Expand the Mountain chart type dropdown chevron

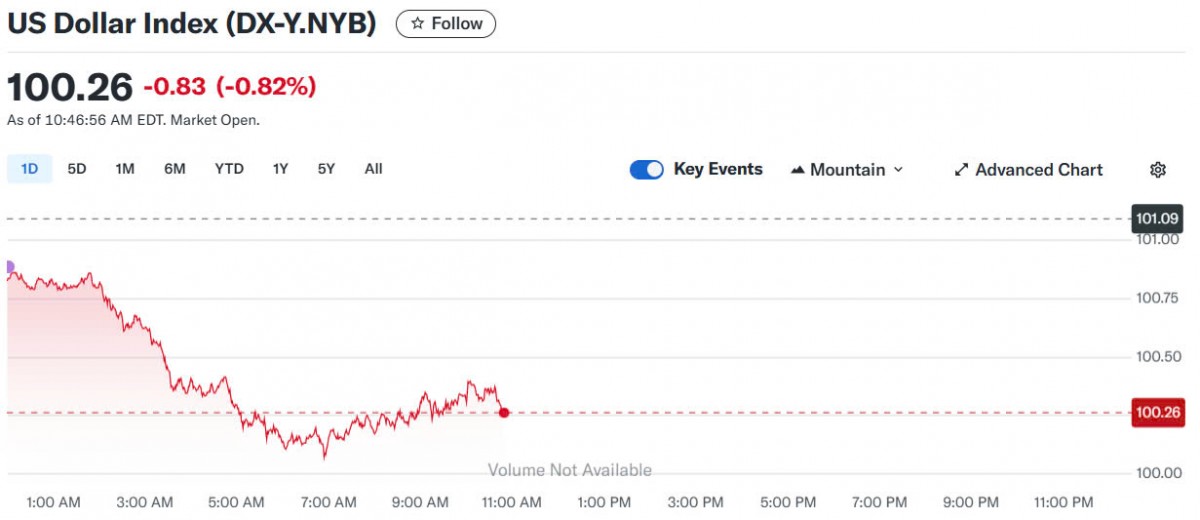(x=898, y=170)
